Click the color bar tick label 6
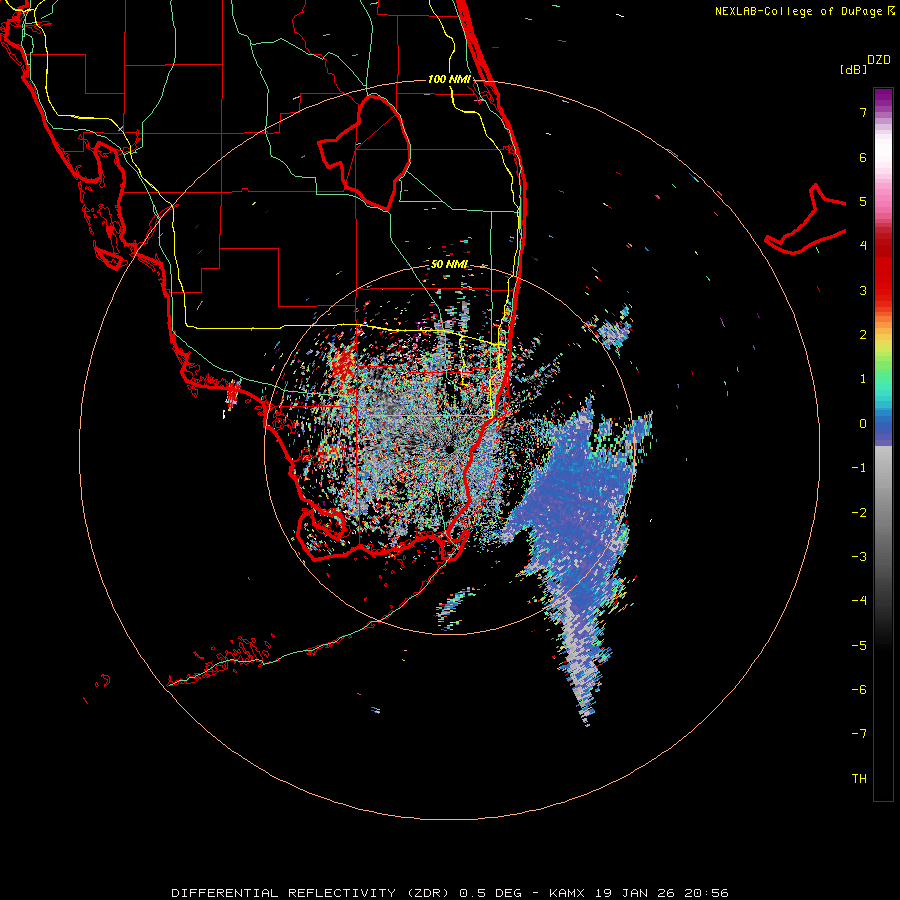The height and width of the screenshot is (900, 900). pos(863,157)
